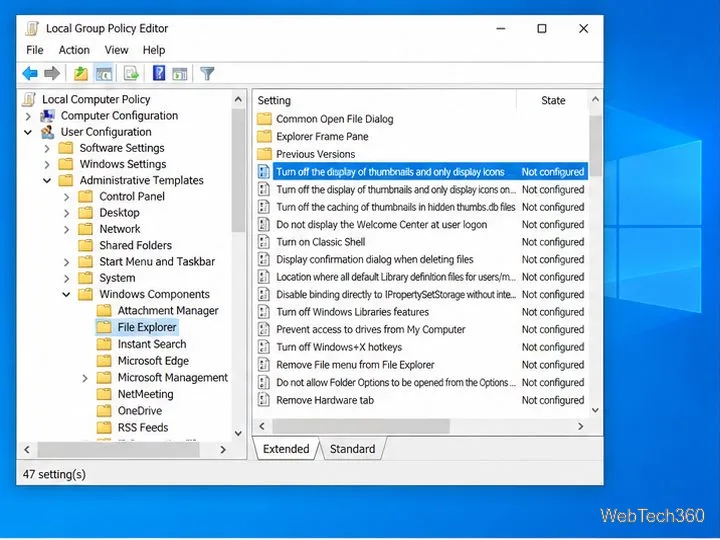Click policy icon beside Turn on Classic Shell
The image size is (720, 540).
pyautogui.click(x=264, y=242)
